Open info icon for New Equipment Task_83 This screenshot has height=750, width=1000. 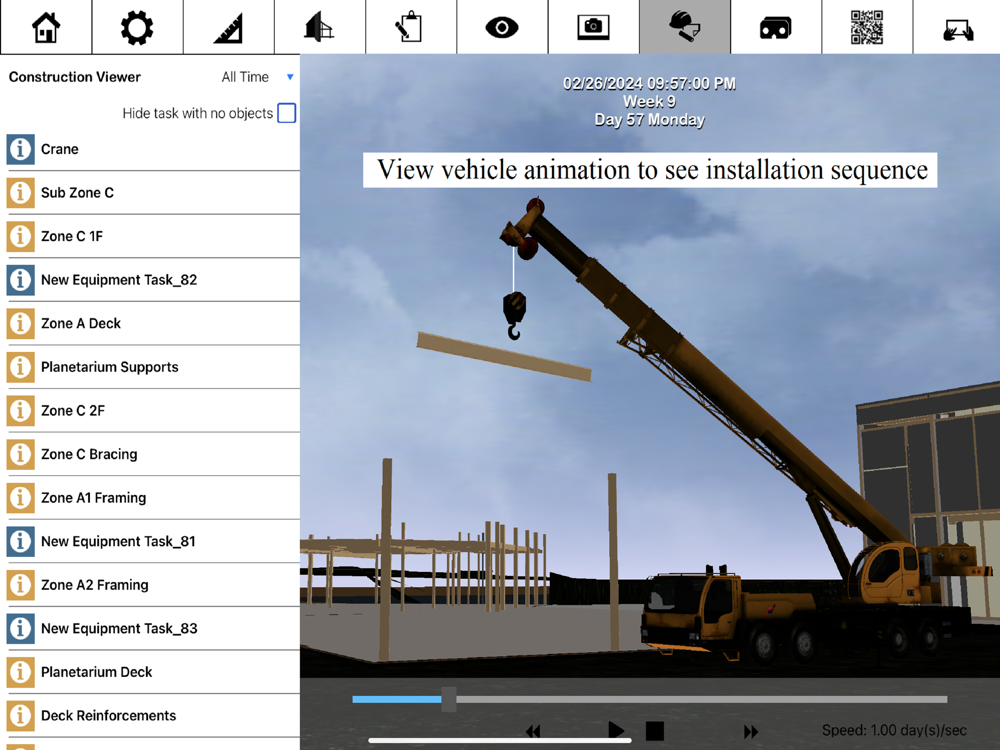[20, 628]
